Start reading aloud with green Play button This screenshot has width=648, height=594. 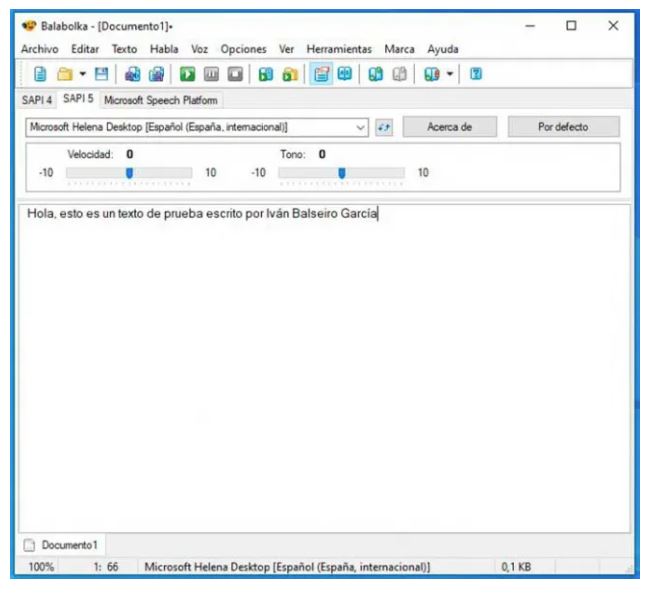187,74
